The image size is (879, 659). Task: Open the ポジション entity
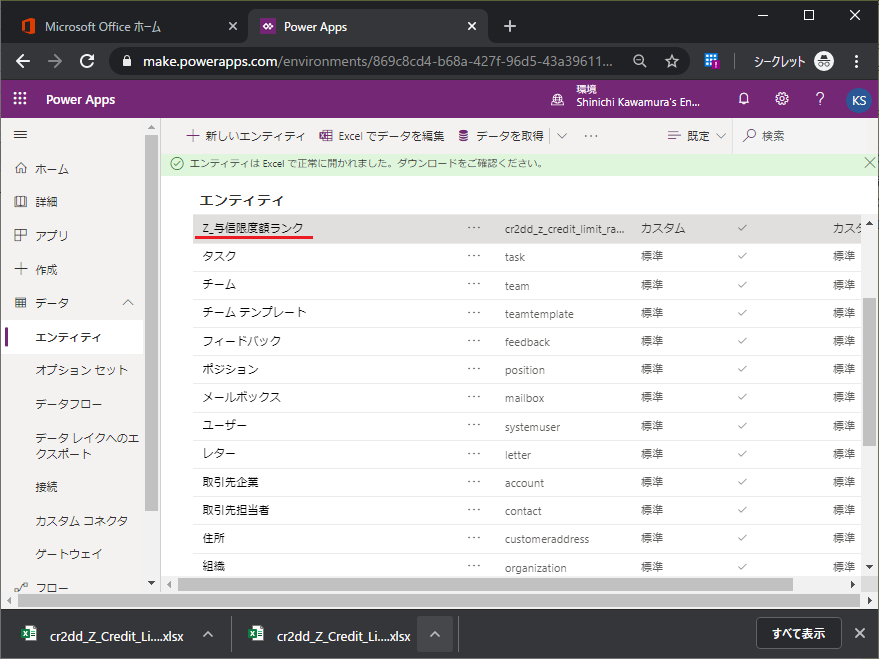click(x=230, y=369)
